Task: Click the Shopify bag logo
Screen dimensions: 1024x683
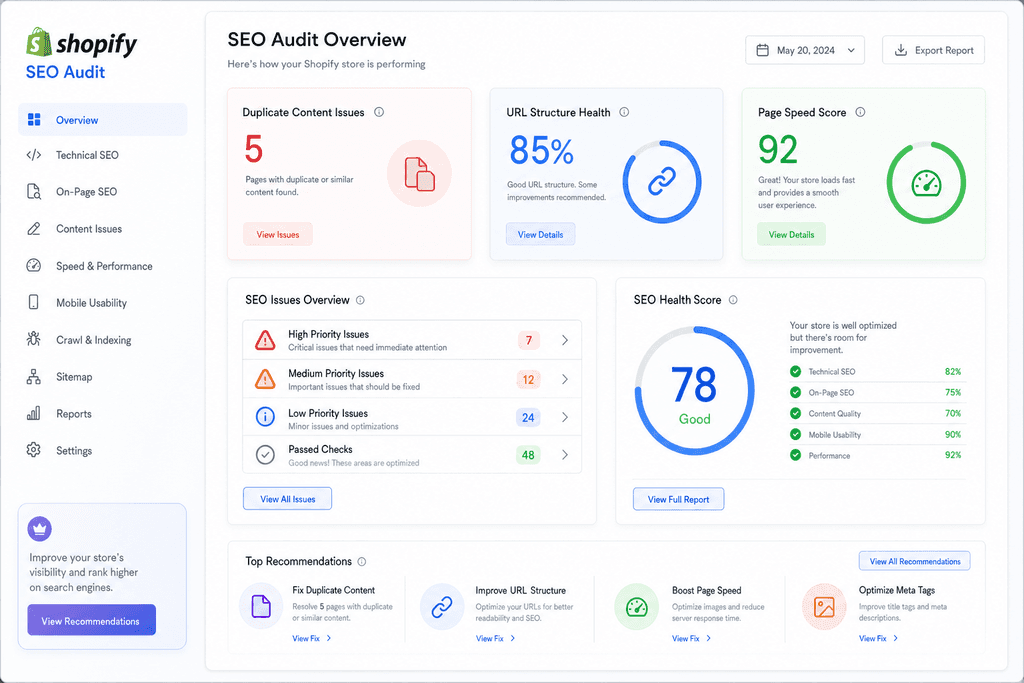Action: pos(39,42)
